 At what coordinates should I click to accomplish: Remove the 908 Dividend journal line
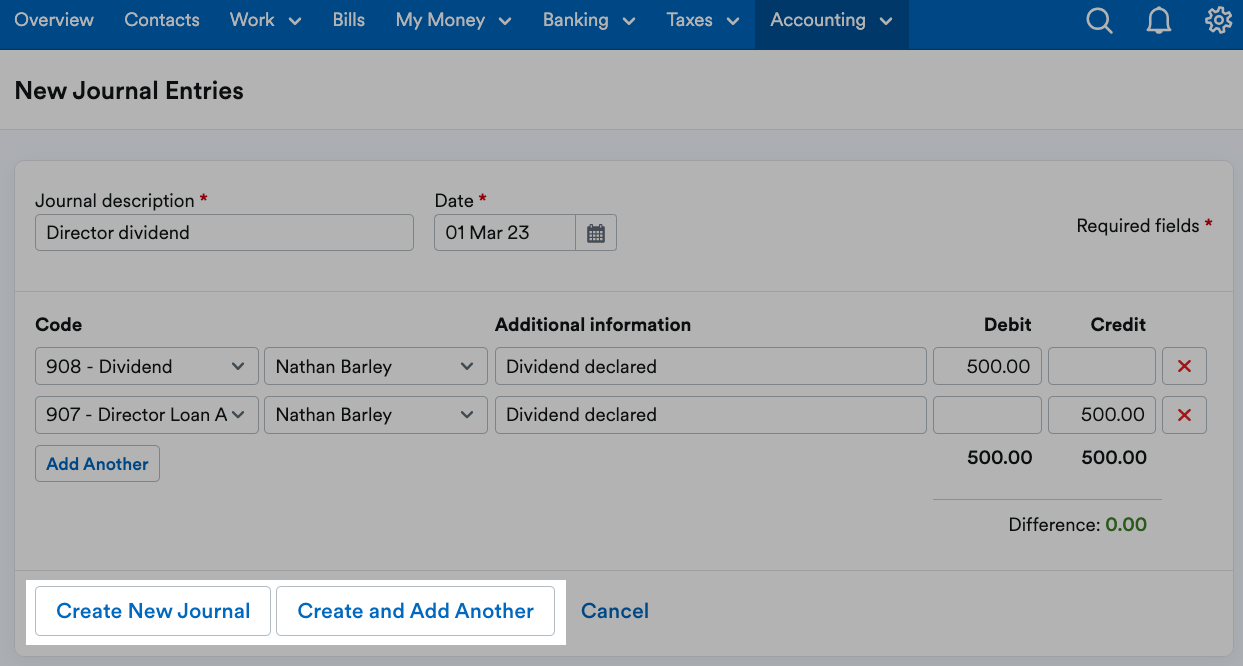pos(1184,366)
